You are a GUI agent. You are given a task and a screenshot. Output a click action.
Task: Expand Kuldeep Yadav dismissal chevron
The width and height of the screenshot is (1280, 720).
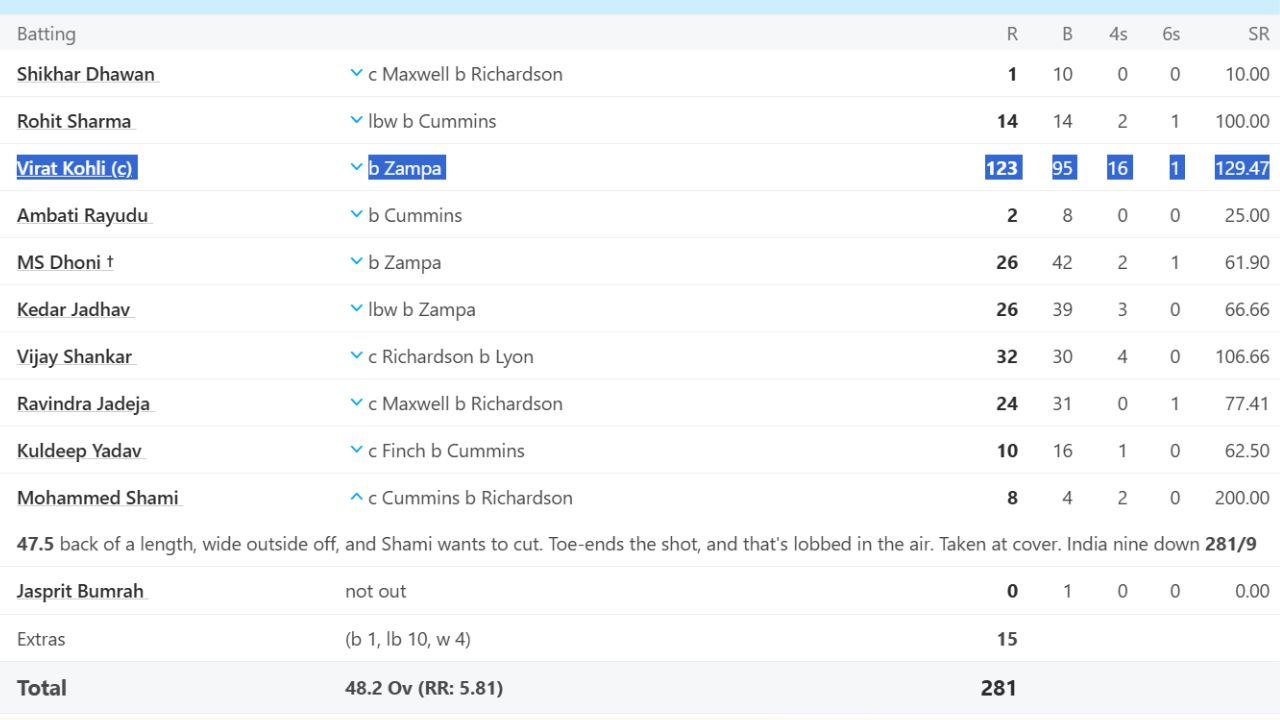356,450
